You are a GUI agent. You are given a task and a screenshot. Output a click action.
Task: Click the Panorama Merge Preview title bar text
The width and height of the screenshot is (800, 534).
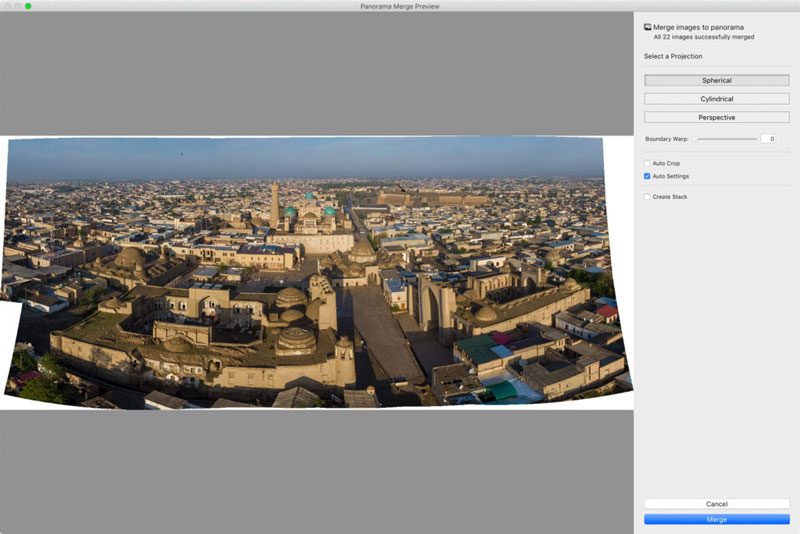(x=400, y=6)
